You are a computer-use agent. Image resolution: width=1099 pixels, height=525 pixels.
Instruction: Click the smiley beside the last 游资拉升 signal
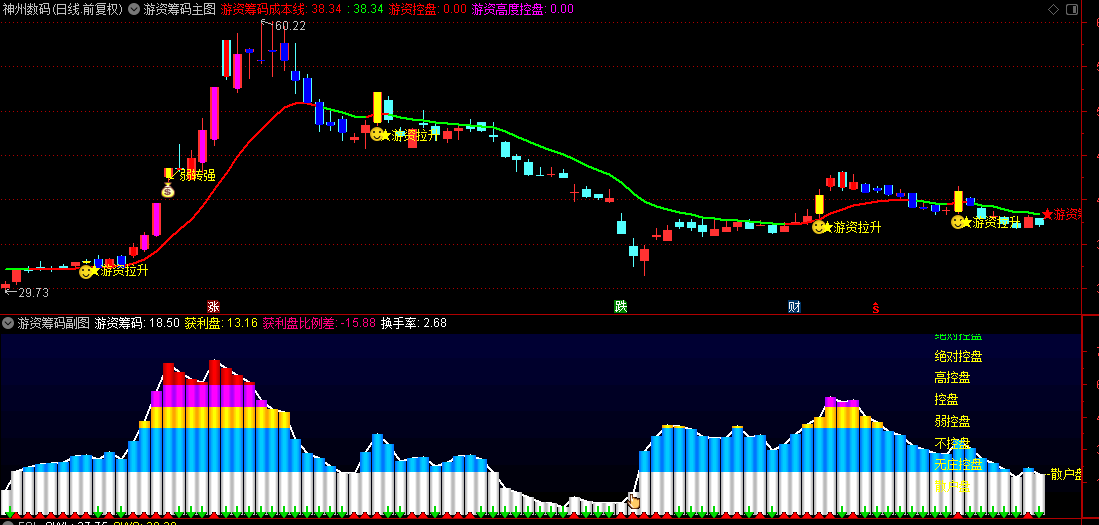tap(957, 221)
